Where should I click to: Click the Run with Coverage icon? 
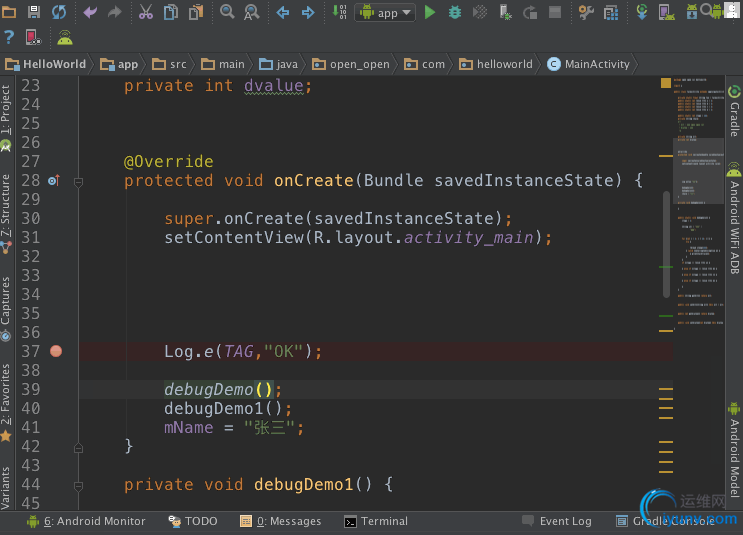pos(480,12)
